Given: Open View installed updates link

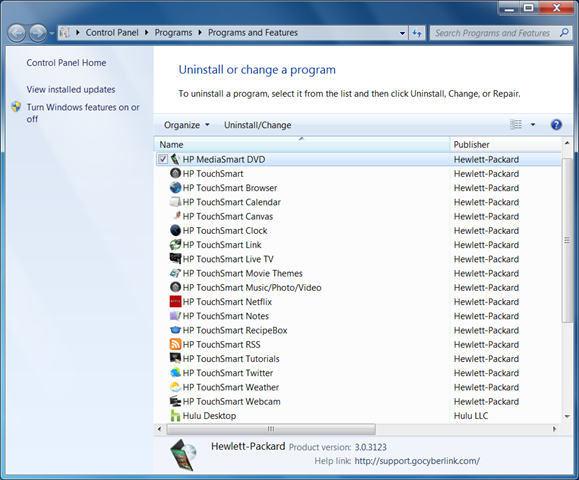Looking at the screenshot, I should point(71,89).
